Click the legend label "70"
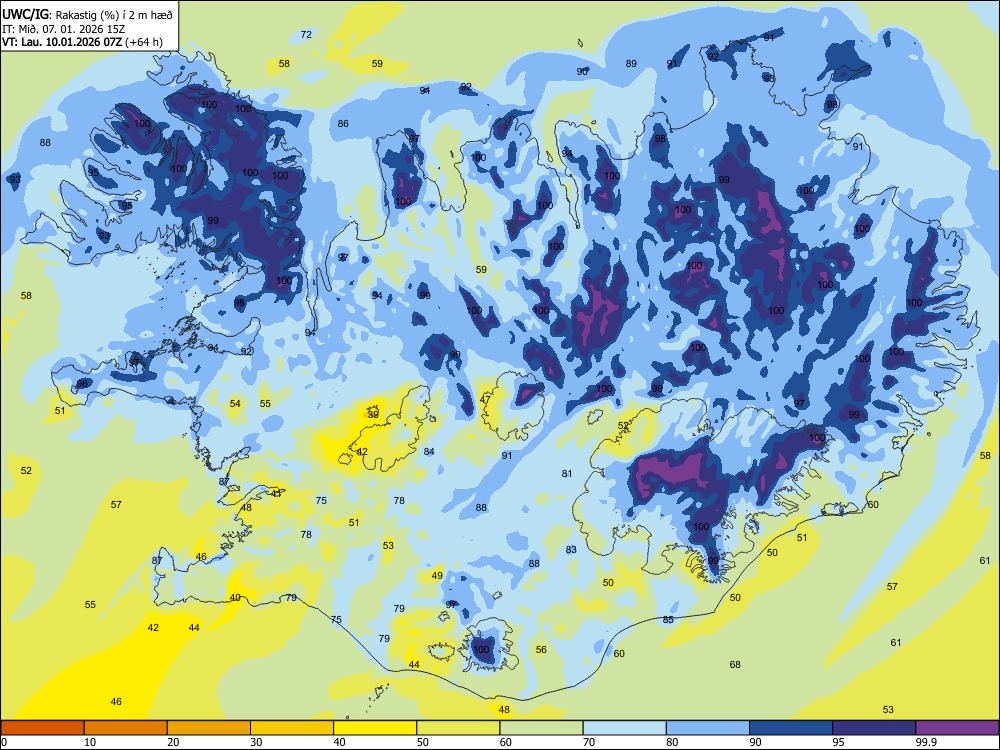Image resolution: width=1000 pixels, height=750 pixels. 589,742
